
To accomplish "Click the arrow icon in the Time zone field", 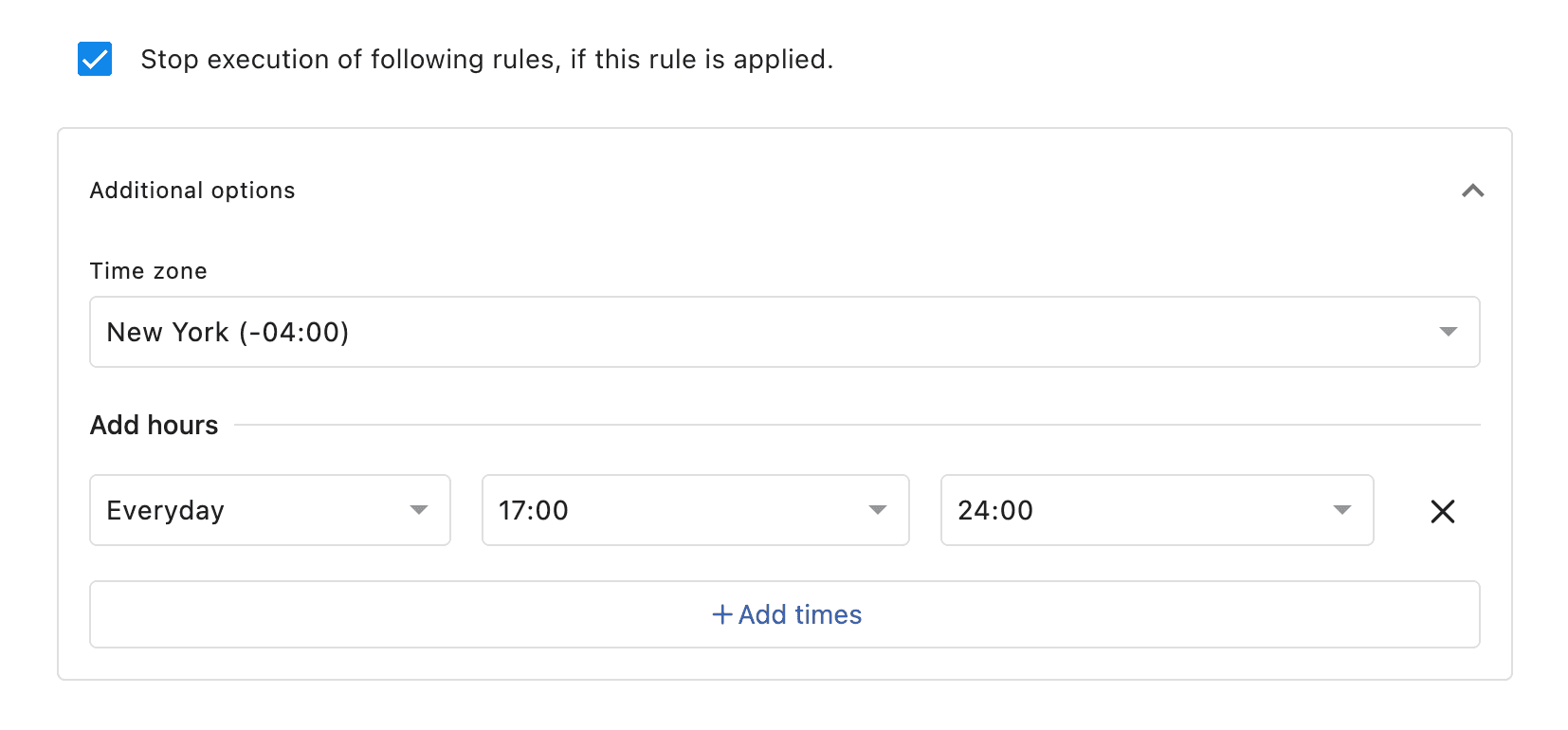I will coord(1448,332).
